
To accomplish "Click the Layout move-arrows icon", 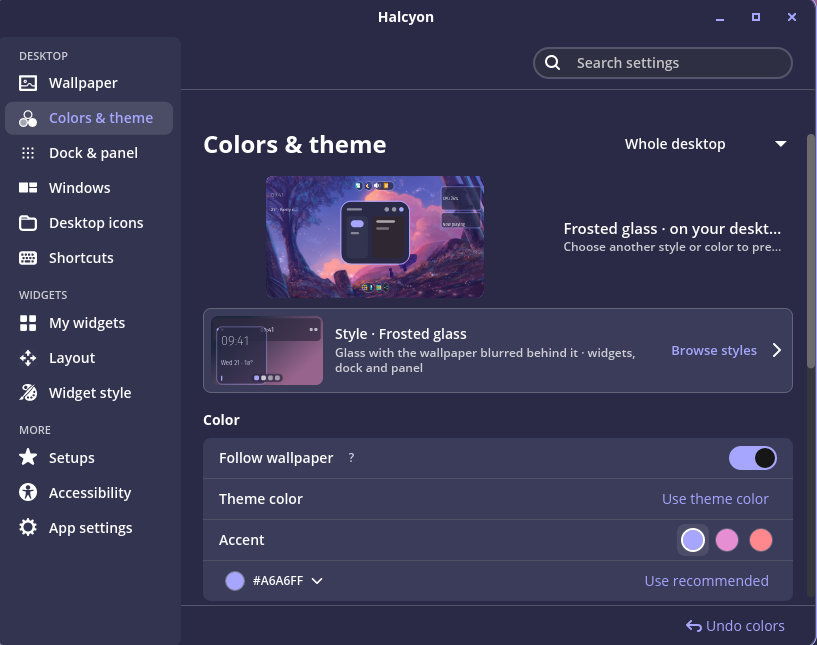I will click(28, 358).
